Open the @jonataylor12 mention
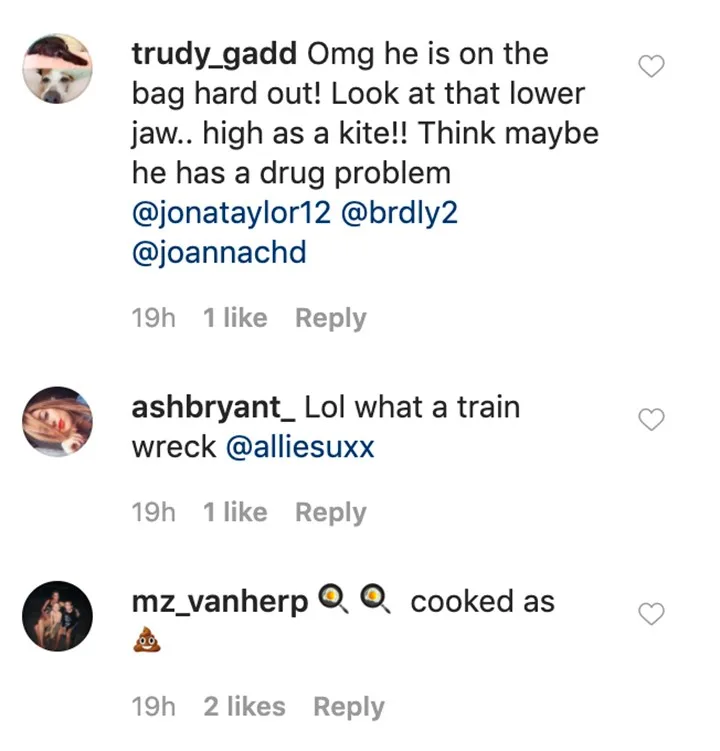Viewport: 720px width, 751px height. pos(232,214)
